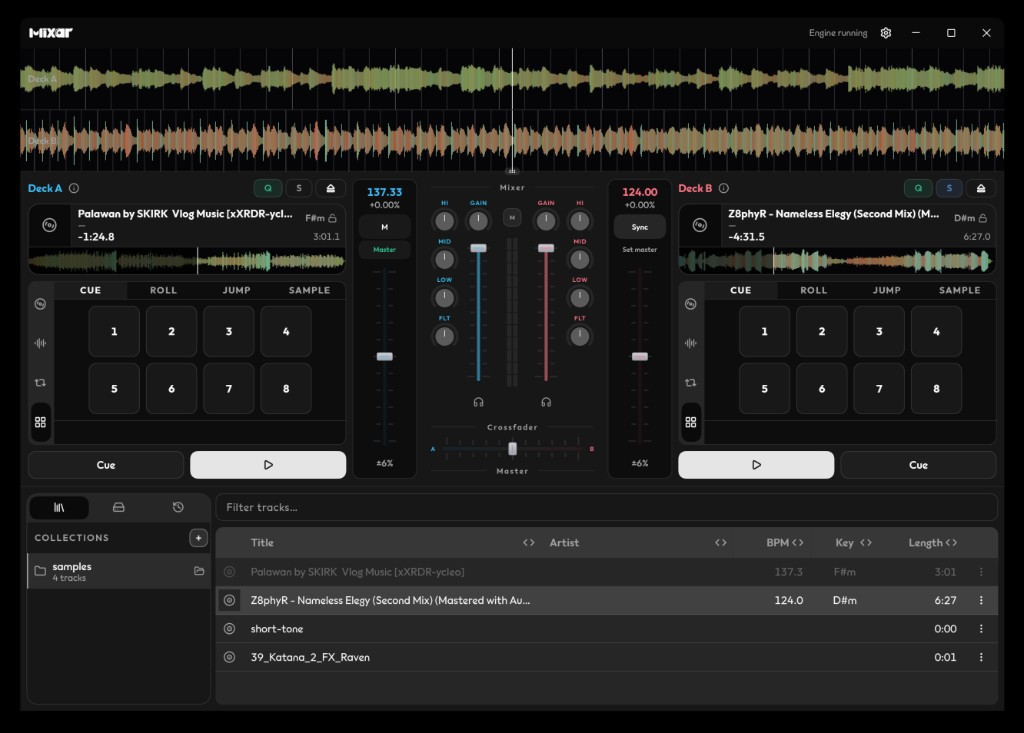This screenshot has height=733, width=1024.
Task: Click Deck A eject icon
Action: 330,188
